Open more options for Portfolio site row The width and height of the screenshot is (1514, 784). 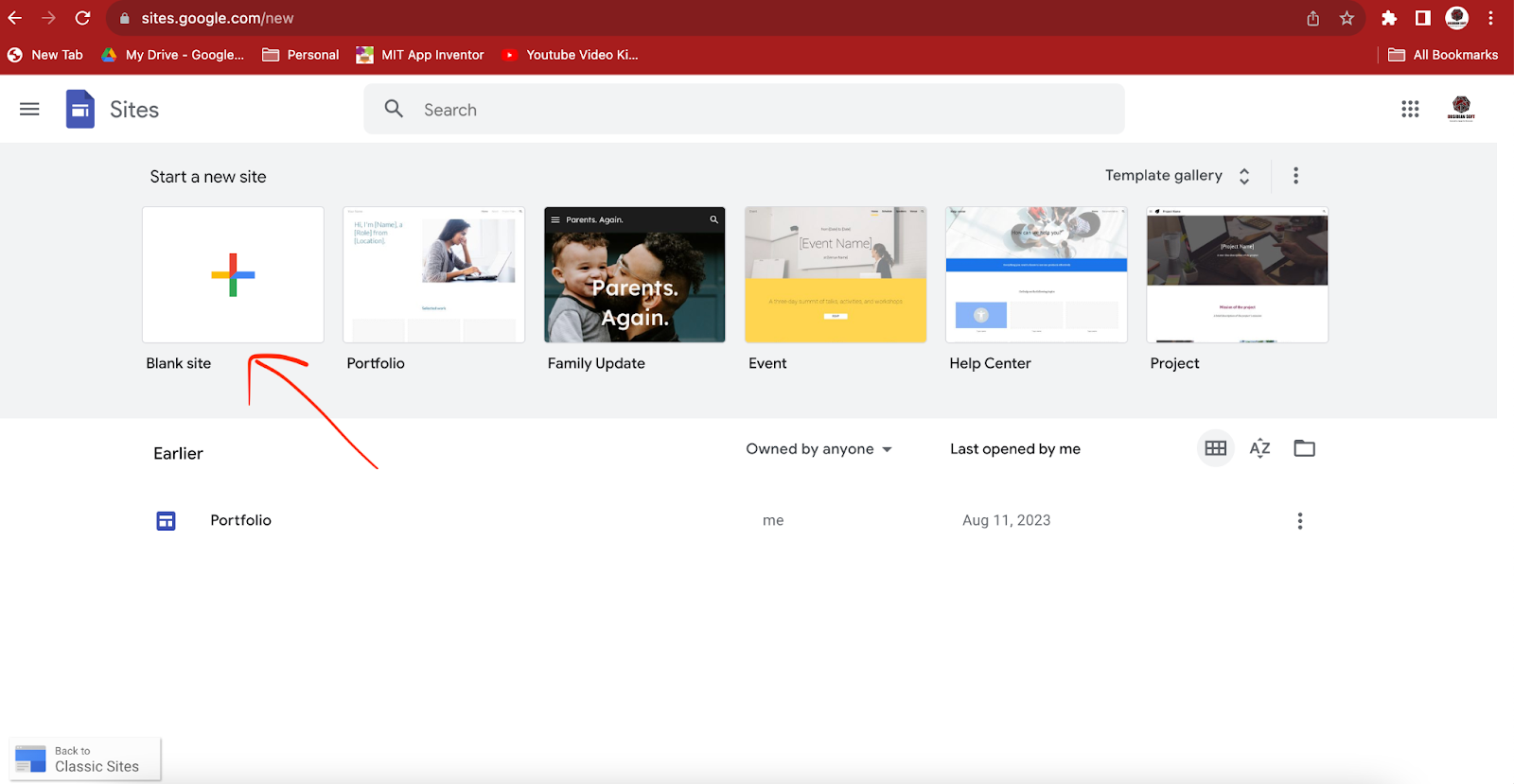coord(1299,521)
